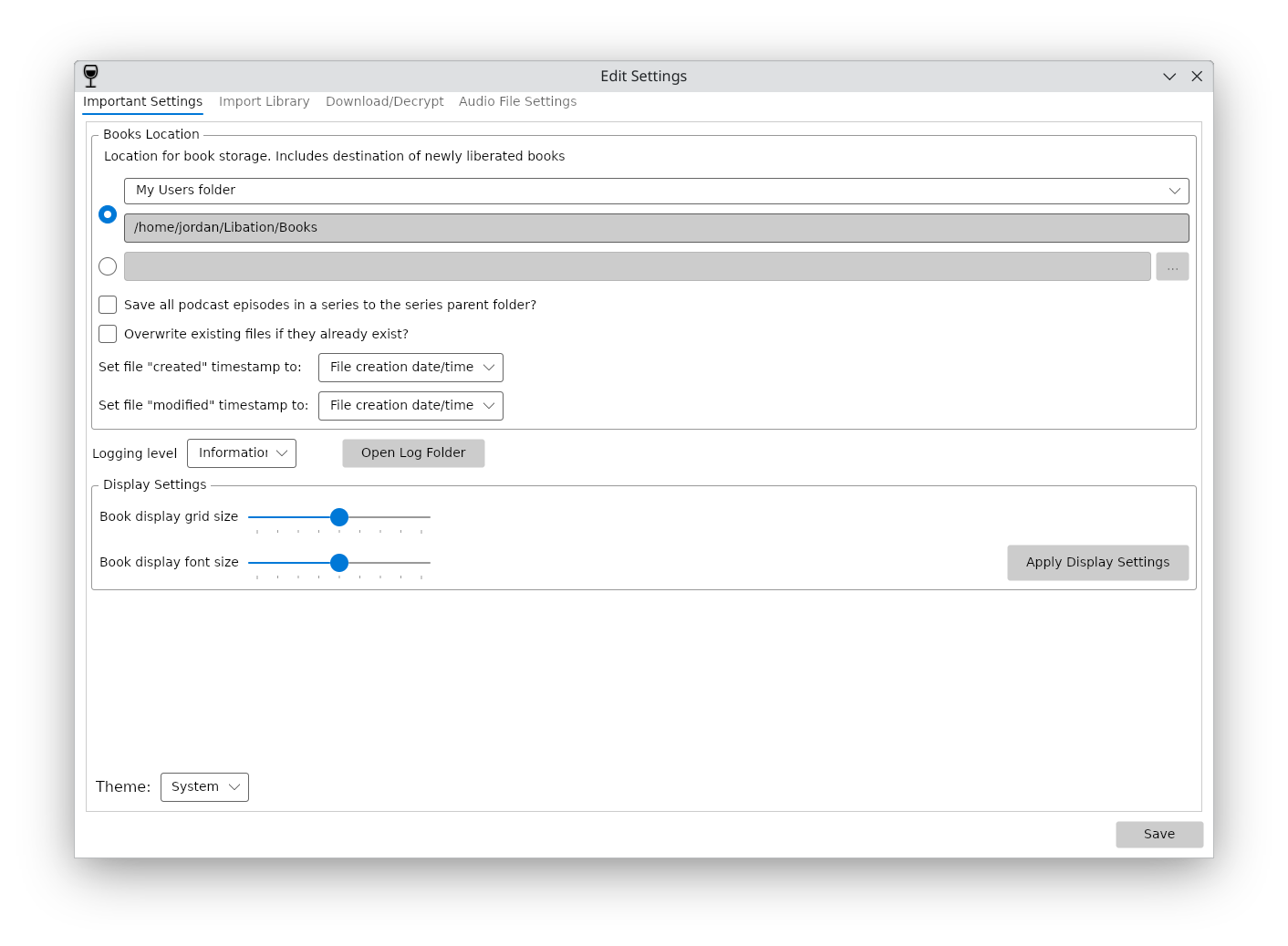Screen dimensions: 1288x946
Task: Open the "modified" timestamp dropdown
Action: pos(410,406)
